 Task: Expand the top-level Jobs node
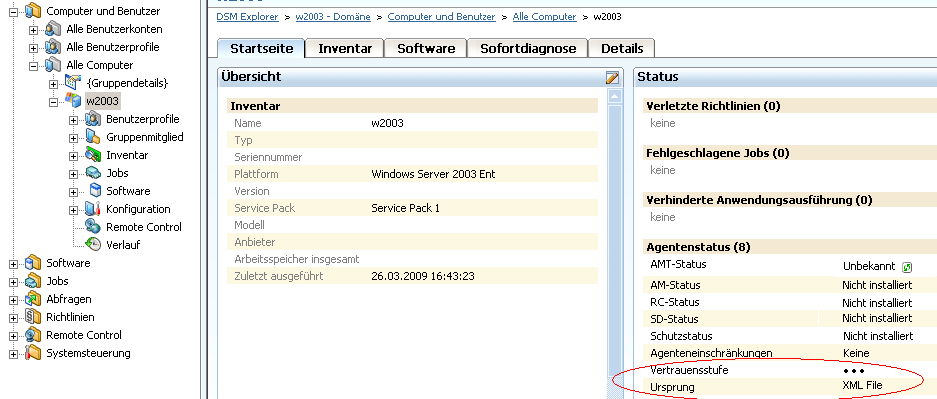[x=14, y=283]
